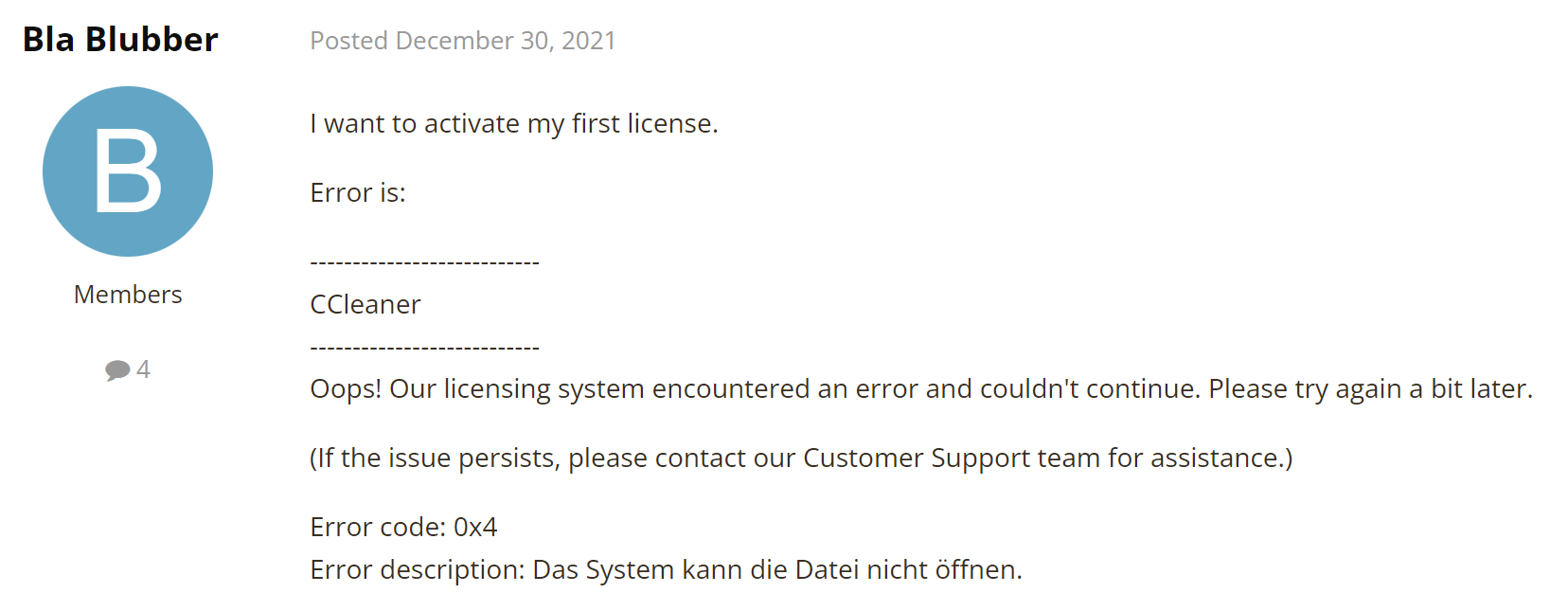Click the dashed line below CCleaner

tap(424, 348)
